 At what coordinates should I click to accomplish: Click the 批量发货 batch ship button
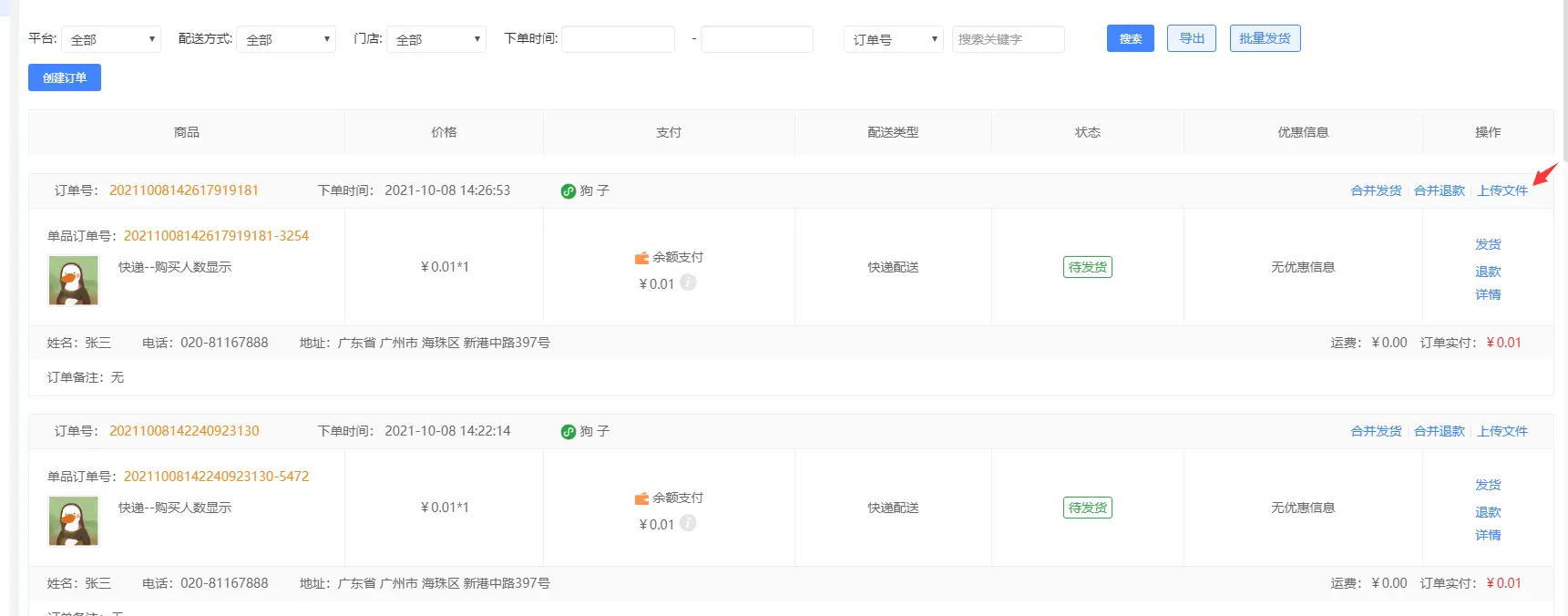(x=1266, y=38)
